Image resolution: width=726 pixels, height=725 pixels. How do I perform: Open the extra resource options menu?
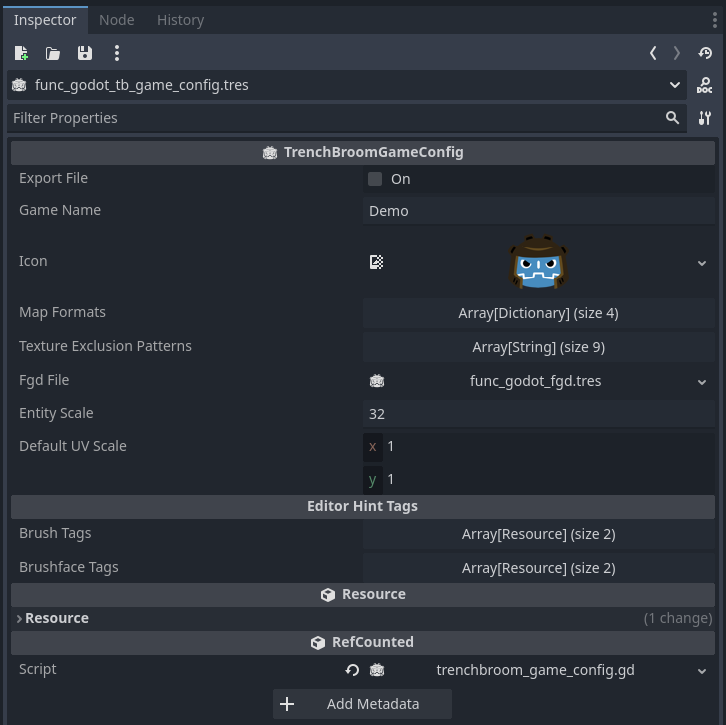pyautogui.click(x=117, y=53)
